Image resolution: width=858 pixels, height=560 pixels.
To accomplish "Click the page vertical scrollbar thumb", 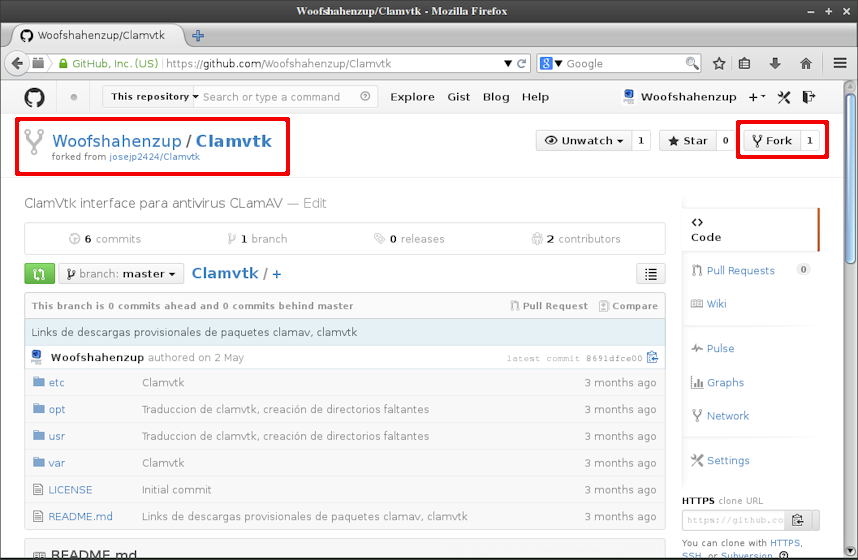I will pos(850,178).
